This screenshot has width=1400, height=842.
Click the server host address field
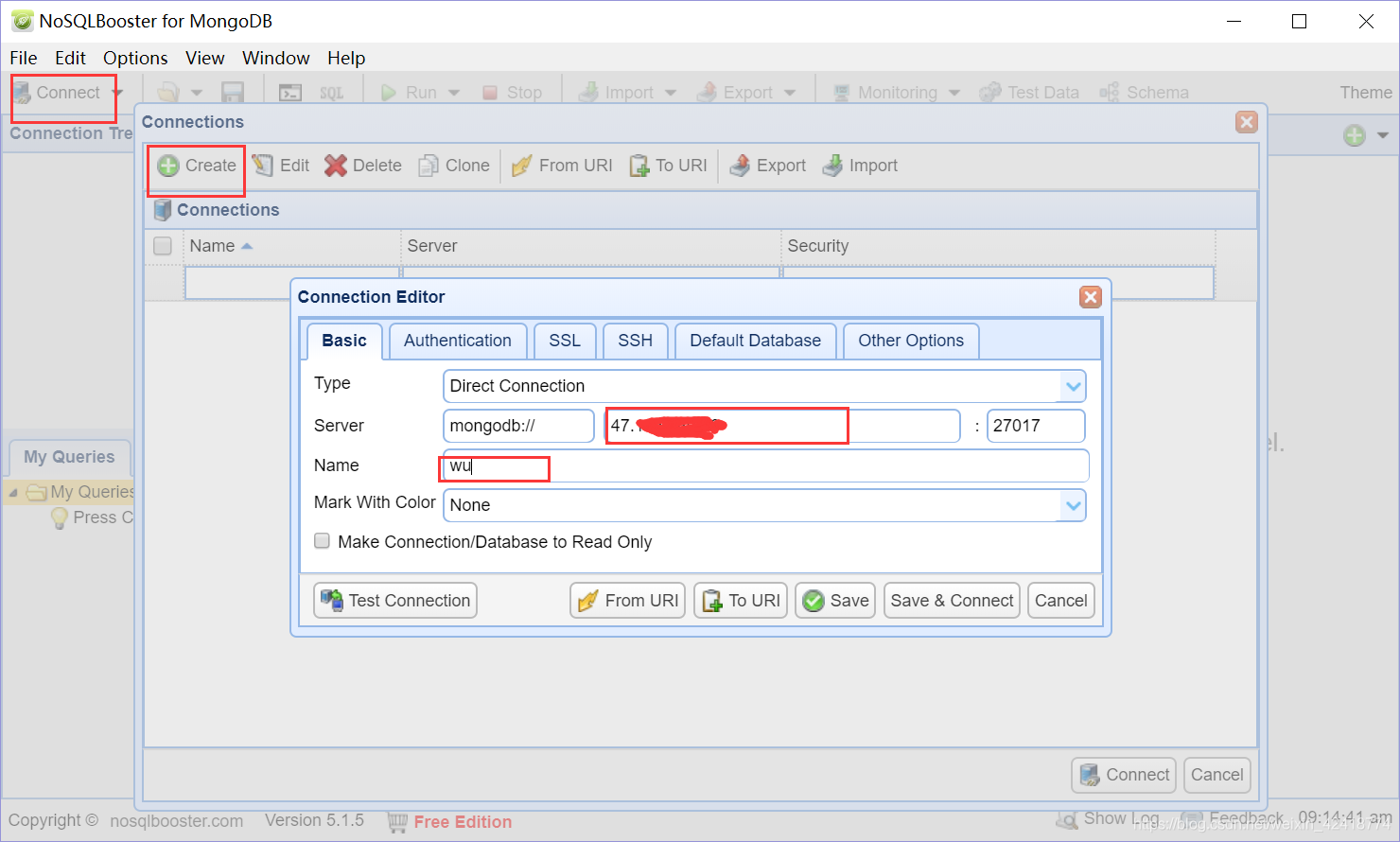point(783,426)
